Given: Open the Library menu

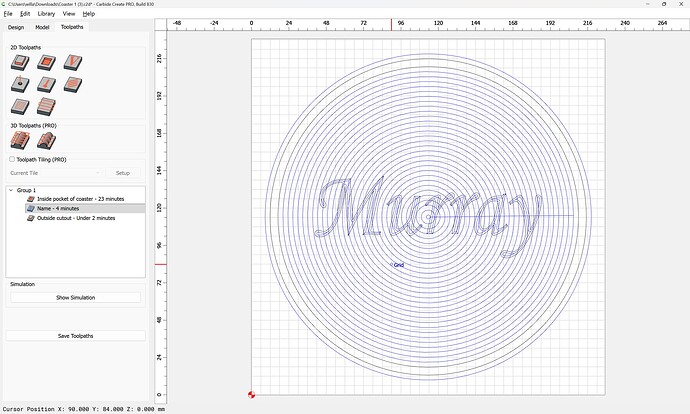Looking at the screenshot, I should [x=46, y=14].
